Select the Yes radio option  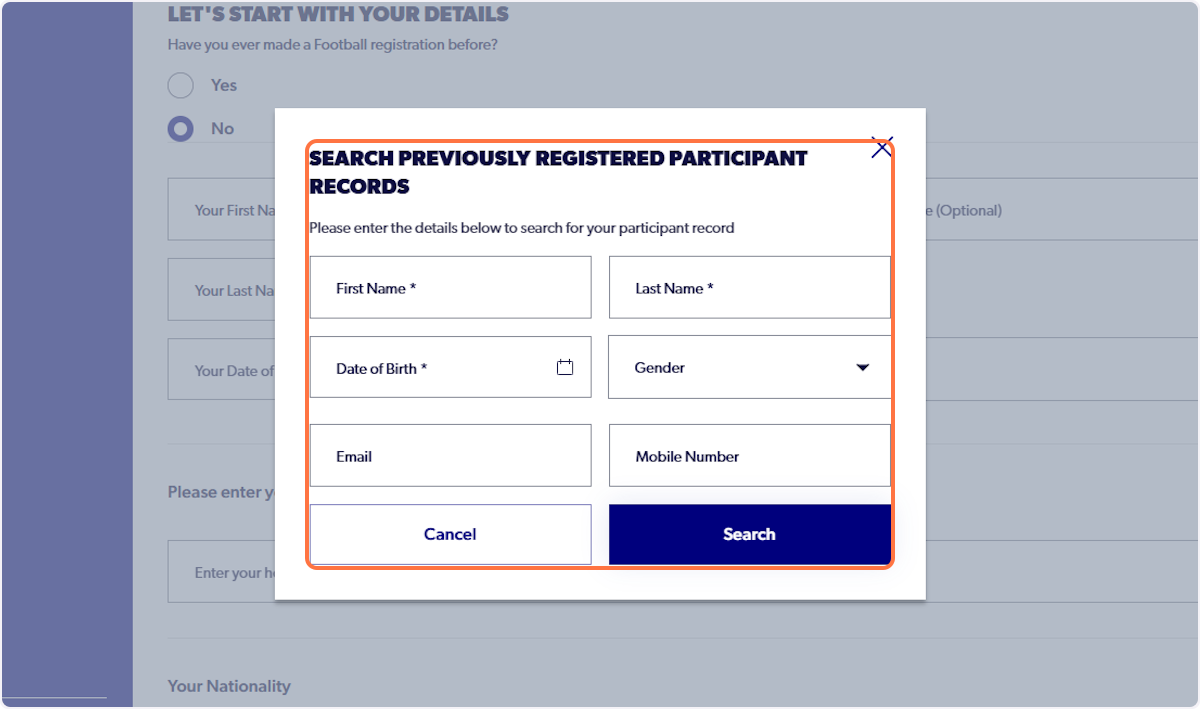pyautogui.click(x=181, y=85)
